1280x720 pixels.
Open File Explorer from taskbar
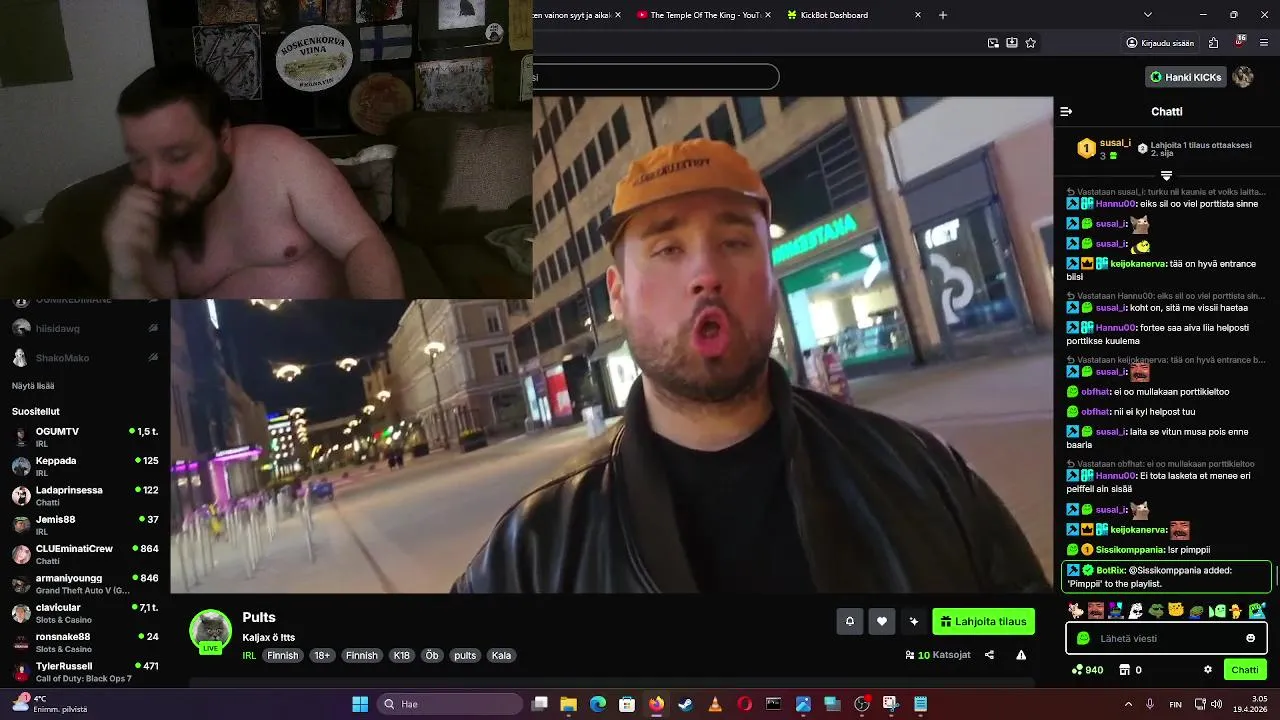tap(568, 704)
